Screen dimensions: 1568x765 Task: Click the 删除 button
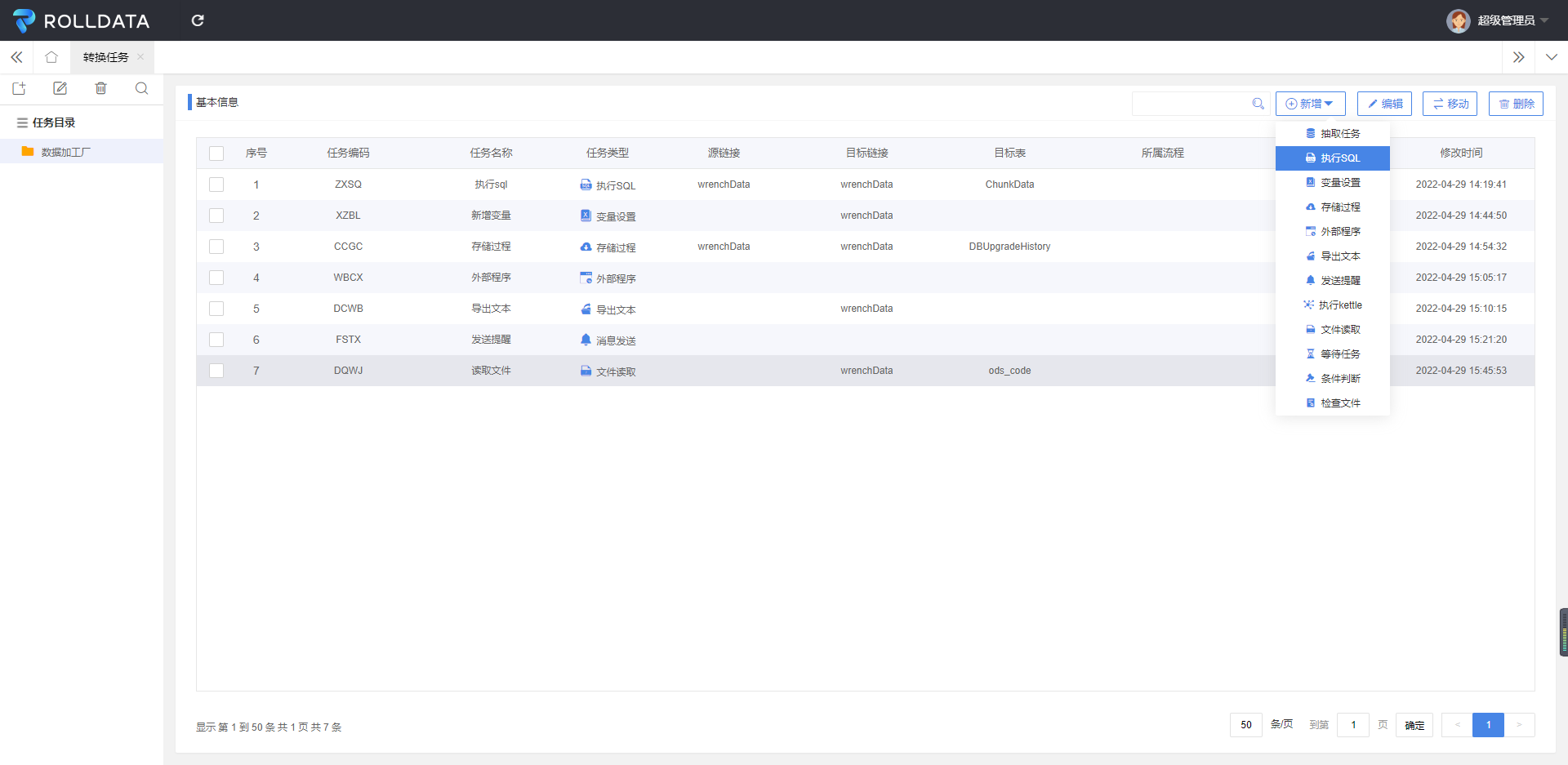click(x=1516, y=104)
